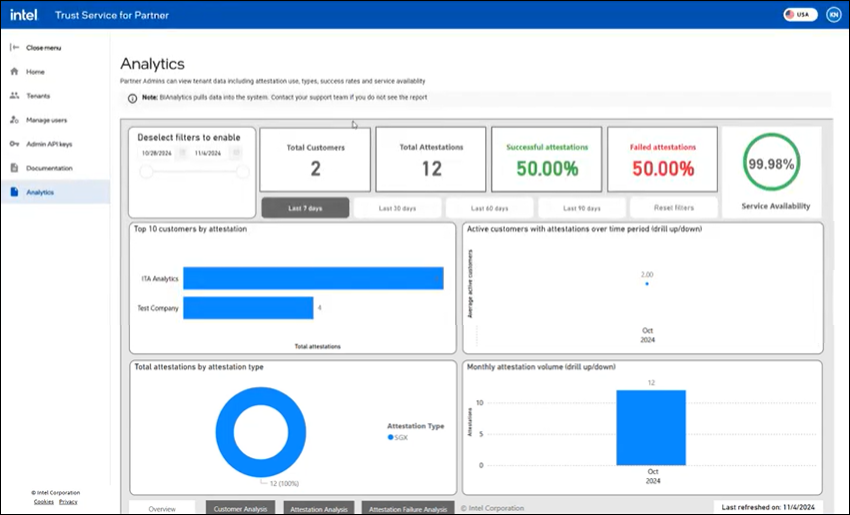
Task: Click Successful attestations 50.00% card
Action: pos(546,159)
